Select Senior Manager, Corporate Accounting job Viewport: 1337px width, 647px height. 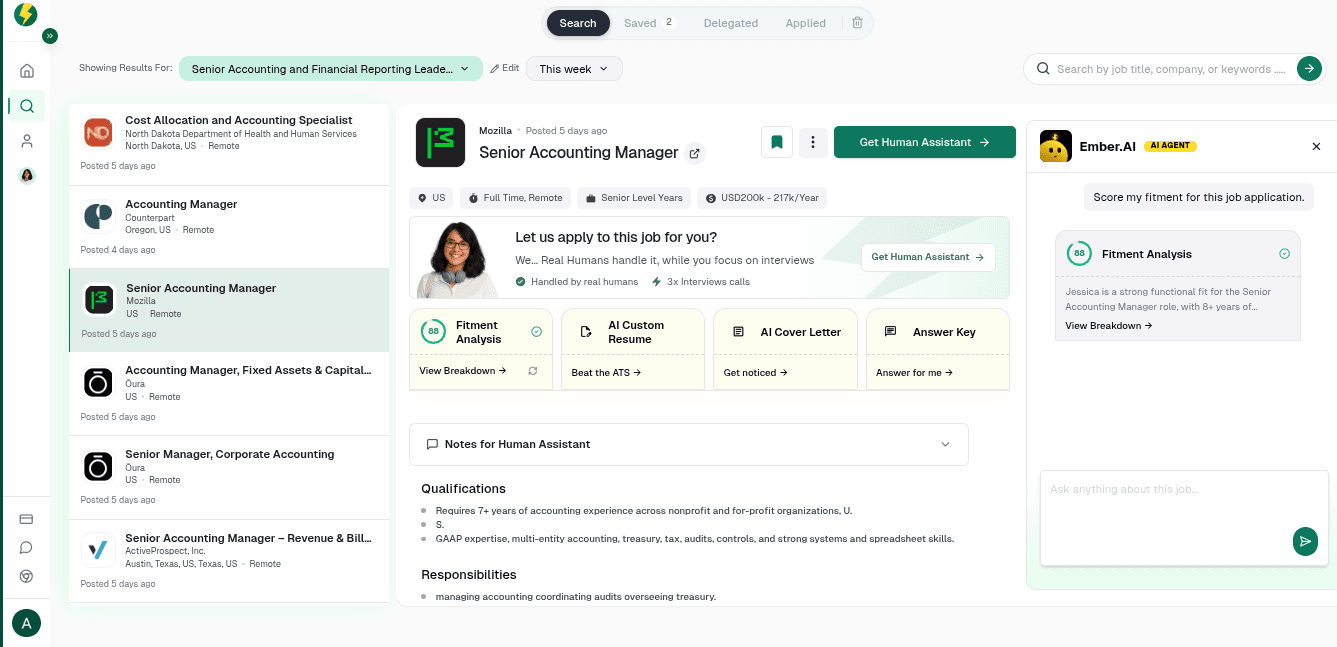click(229, 477)
